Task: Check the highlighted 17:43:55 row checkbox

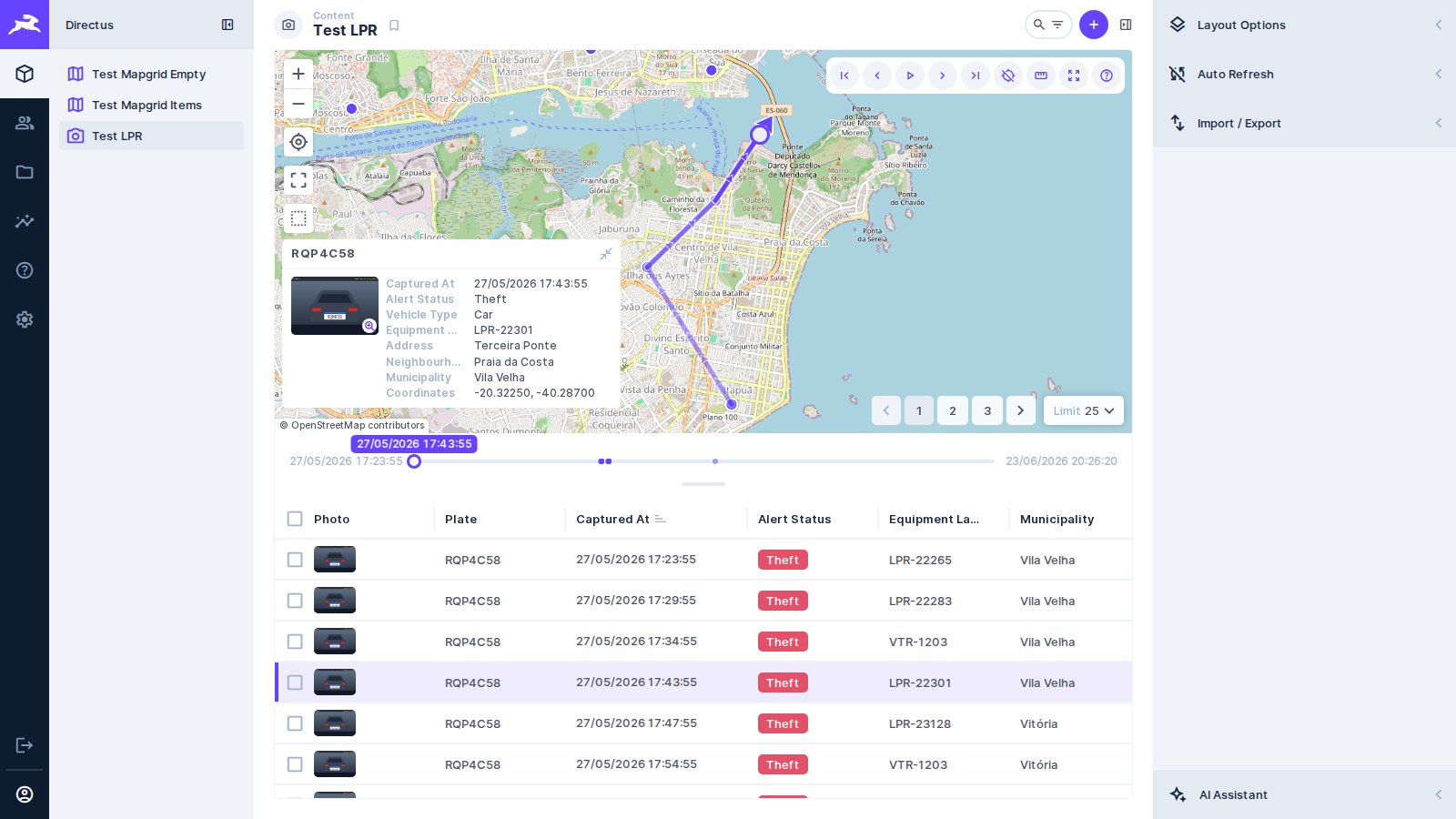Action: pos(295,682)
